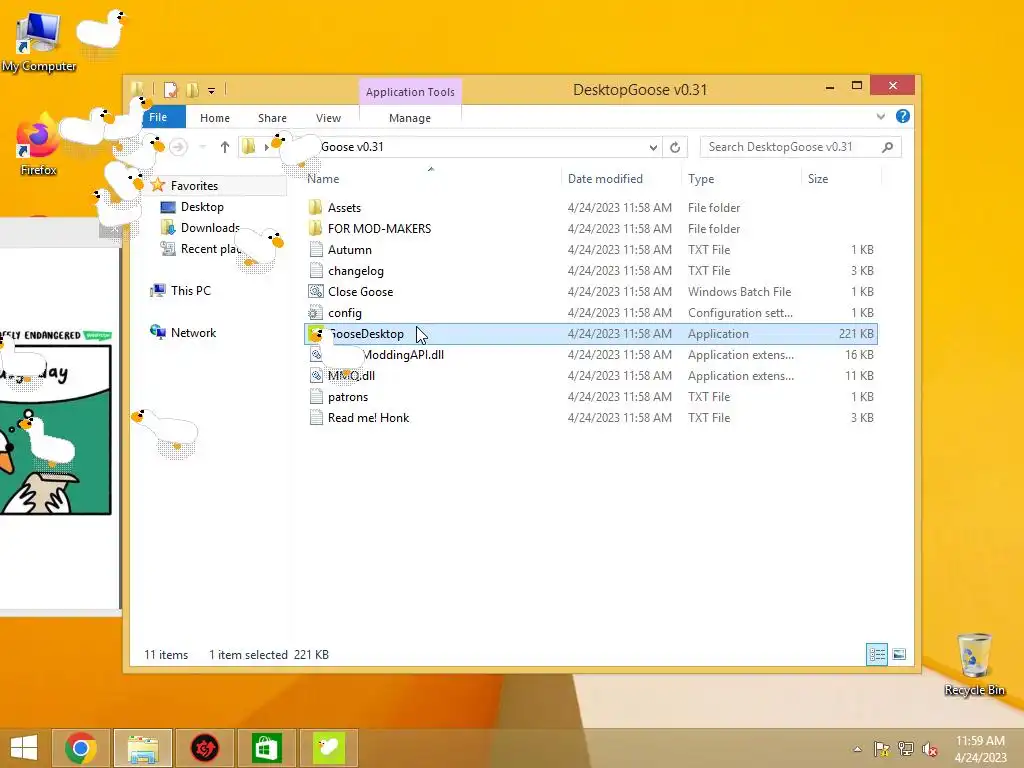Click the 221 KB size cell
Image resolution: width=1024 pixels, height=768 pixels.
[856, 334]
